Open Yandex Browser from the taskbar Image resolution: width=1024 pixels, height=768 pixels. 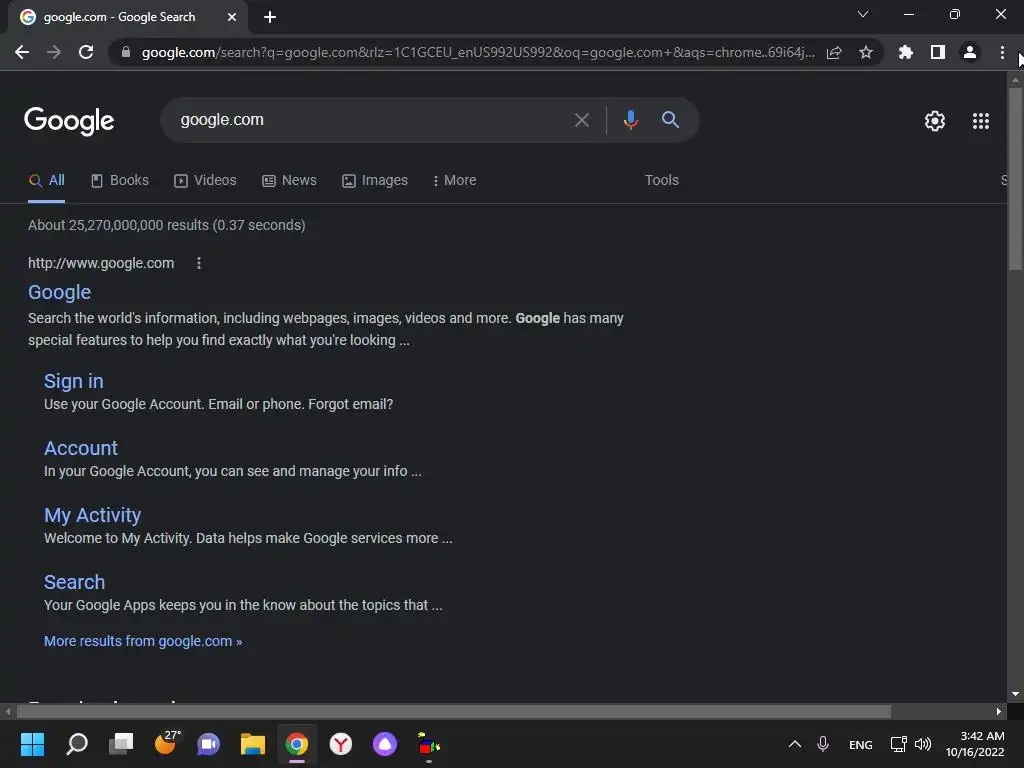click(341, 744)
